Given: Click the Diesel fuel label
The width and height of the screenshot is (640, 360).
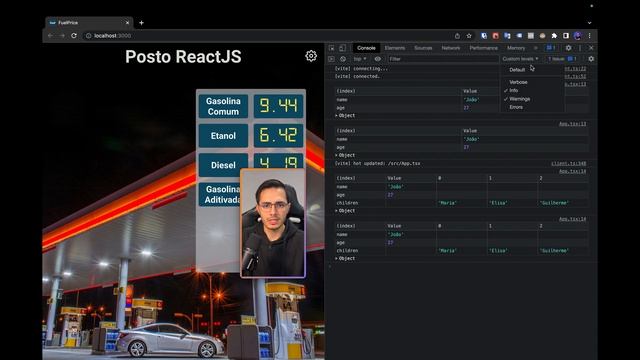Looking at the screenshot, I should [x=223, y=165].
